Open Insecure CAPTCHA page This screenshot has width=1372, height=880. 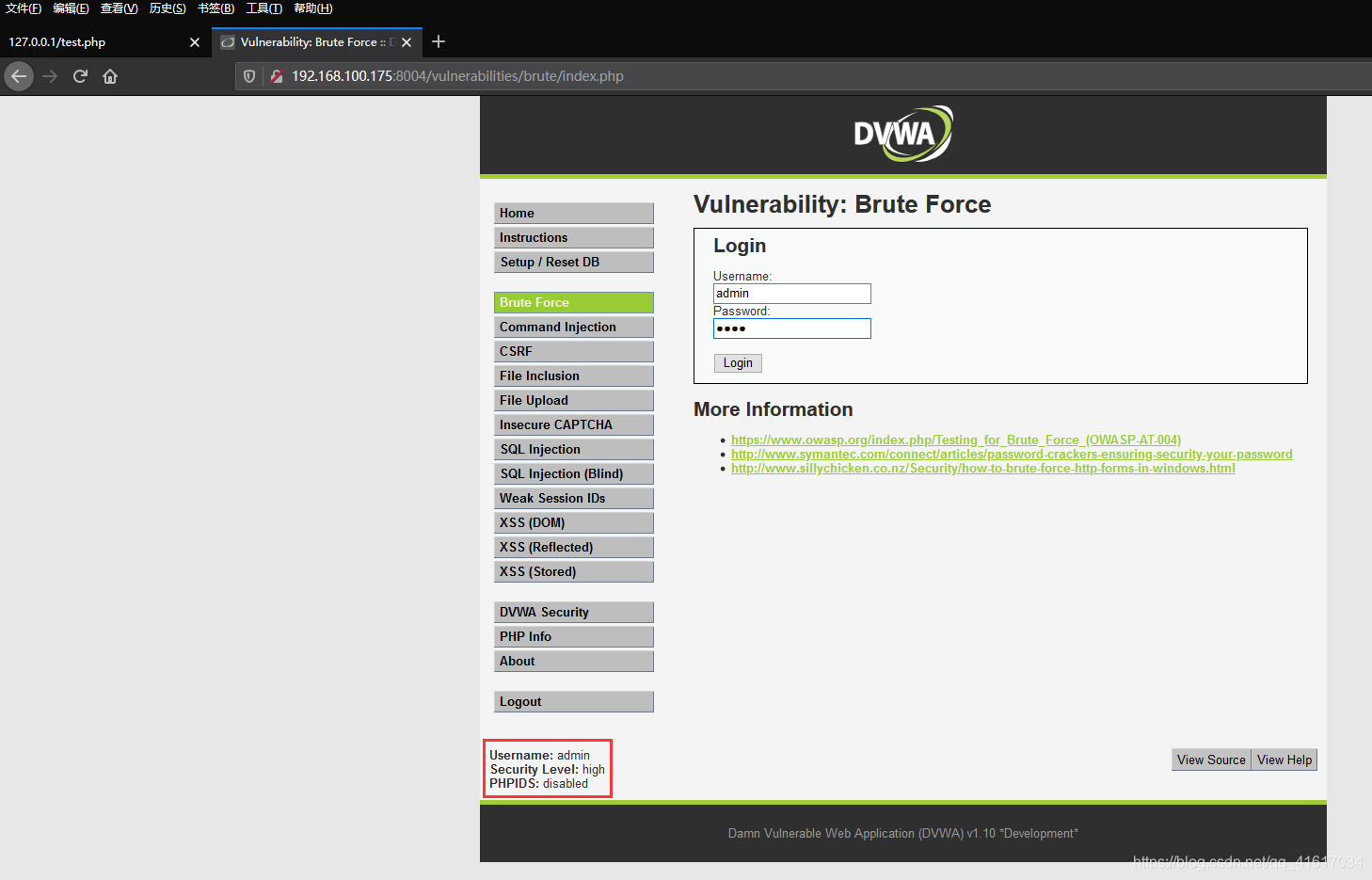pos(574,424)
